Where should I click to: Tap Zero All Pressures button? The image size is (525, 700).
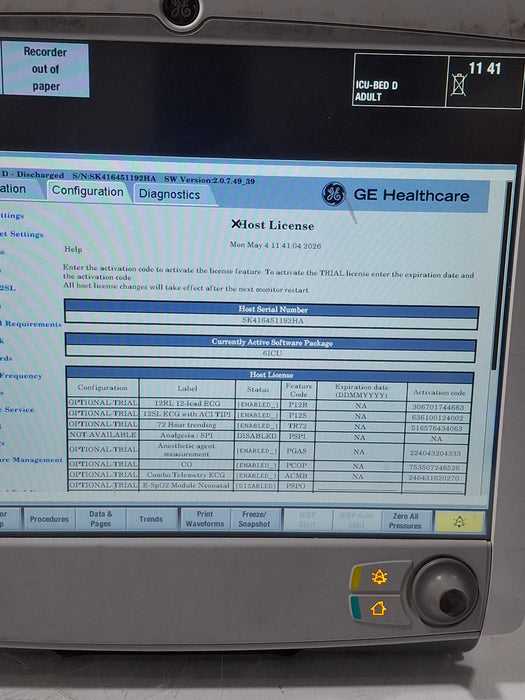[405, 521]
